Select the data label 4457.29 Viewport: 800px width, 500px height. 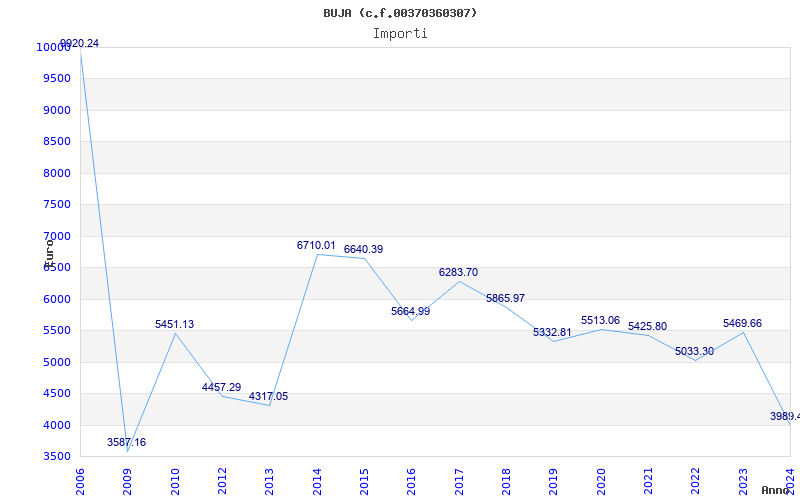pos(221,387)
